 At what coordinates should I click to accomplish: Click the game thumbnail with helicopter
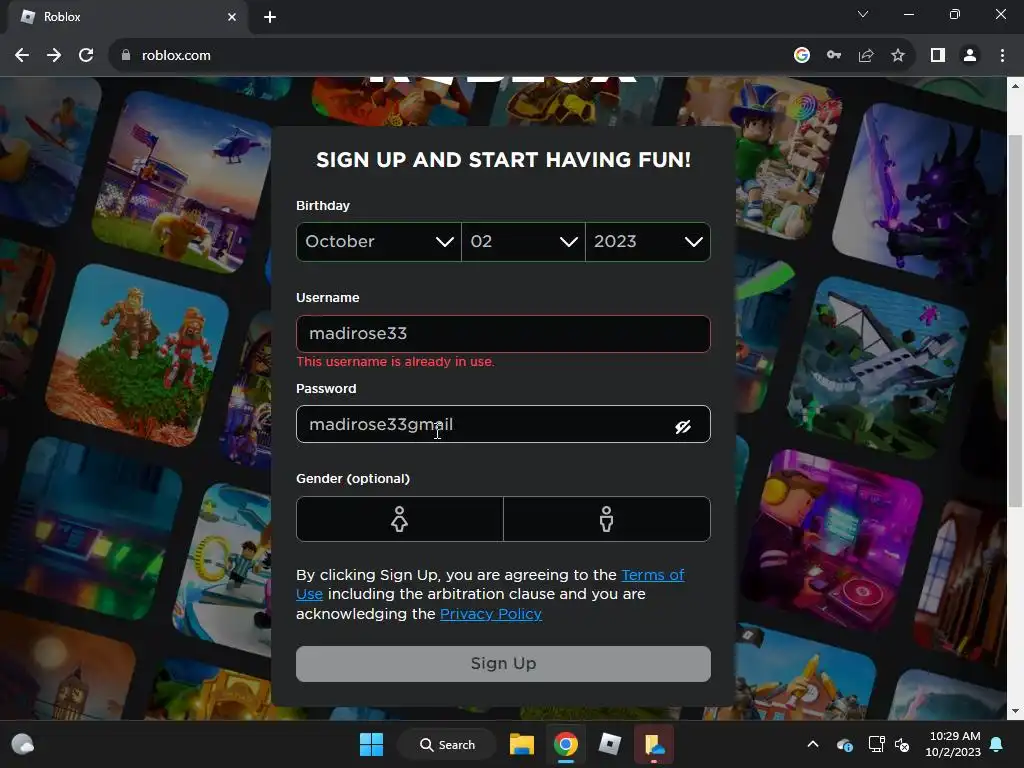point(183,183)
